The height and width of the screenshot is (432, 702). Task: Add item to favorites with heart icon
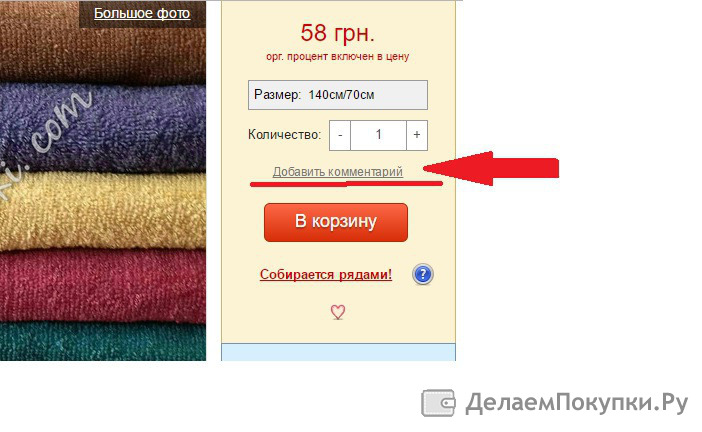(338, 312)
